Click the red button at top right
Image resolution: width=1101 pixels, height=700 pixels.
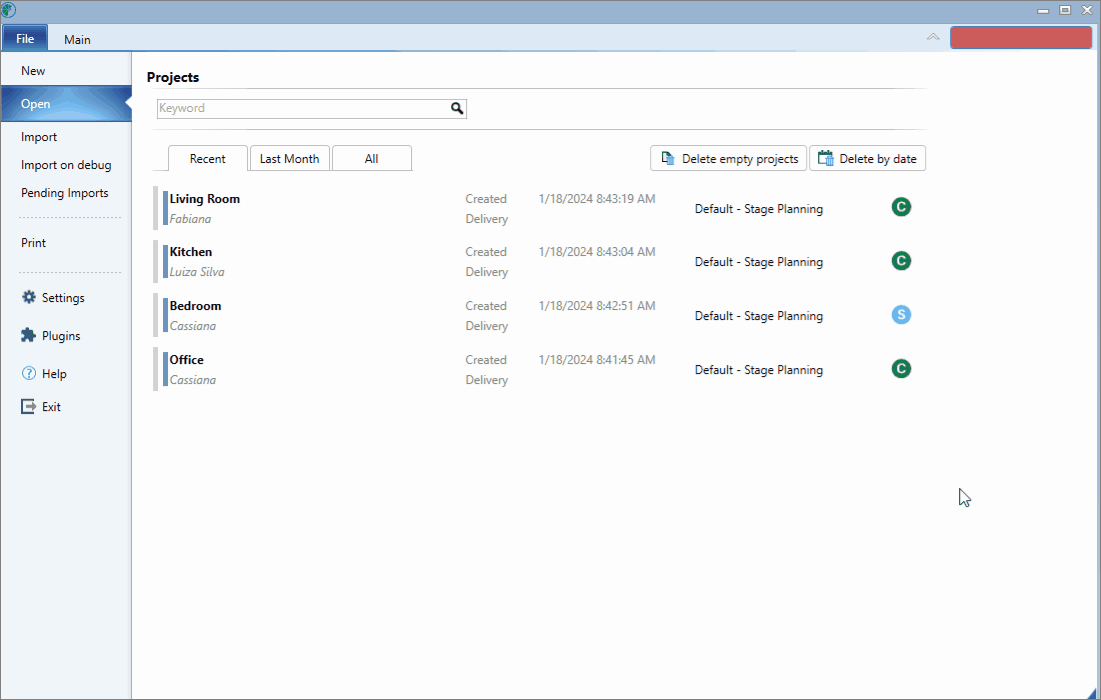click(1020, 37)
